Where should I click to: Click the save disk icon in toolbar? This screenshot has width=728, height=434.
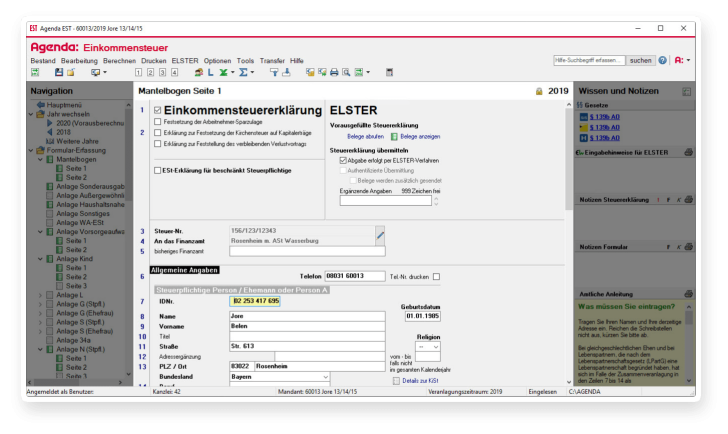[59, 73]
